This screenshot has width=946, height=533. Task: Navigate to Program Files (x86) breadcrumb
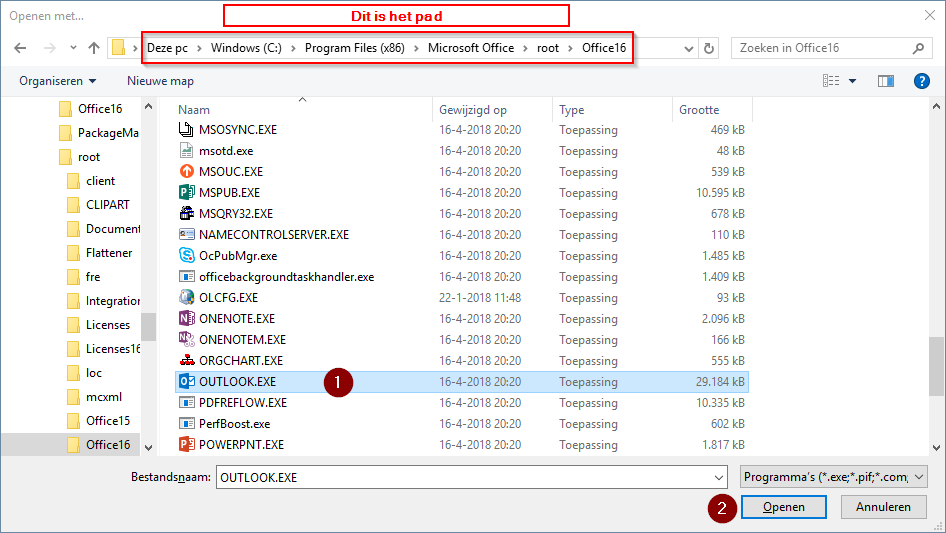[355, 48]
